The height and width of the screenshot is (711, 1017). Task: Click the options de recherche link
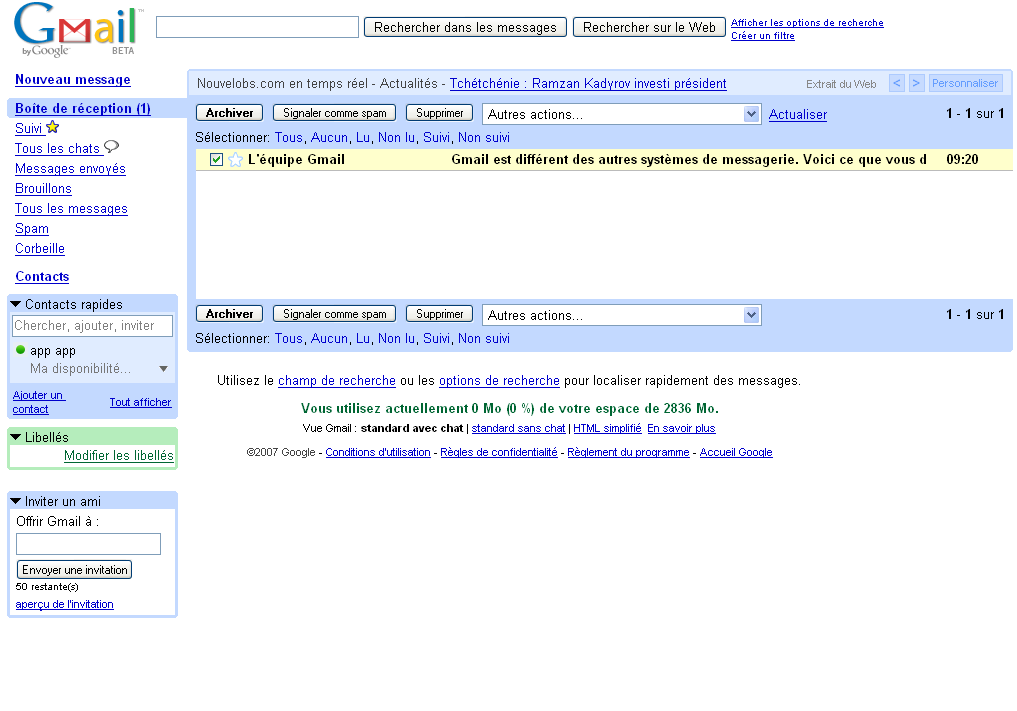coord(499,381)
